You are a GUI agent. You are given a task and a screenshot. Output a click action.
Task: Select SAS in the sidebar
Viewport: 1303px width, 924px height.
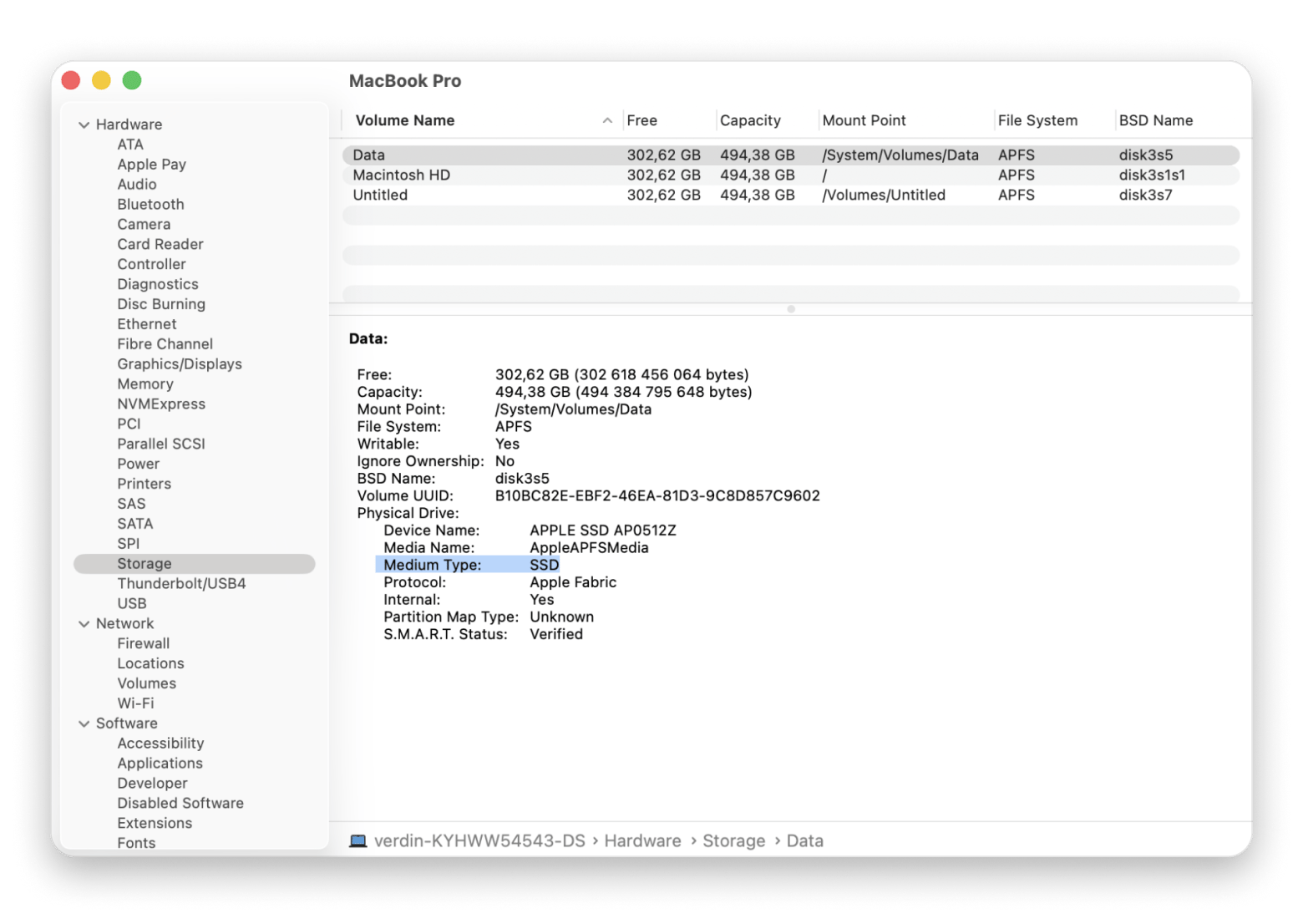pyautogui.click(x=131, y=504)
